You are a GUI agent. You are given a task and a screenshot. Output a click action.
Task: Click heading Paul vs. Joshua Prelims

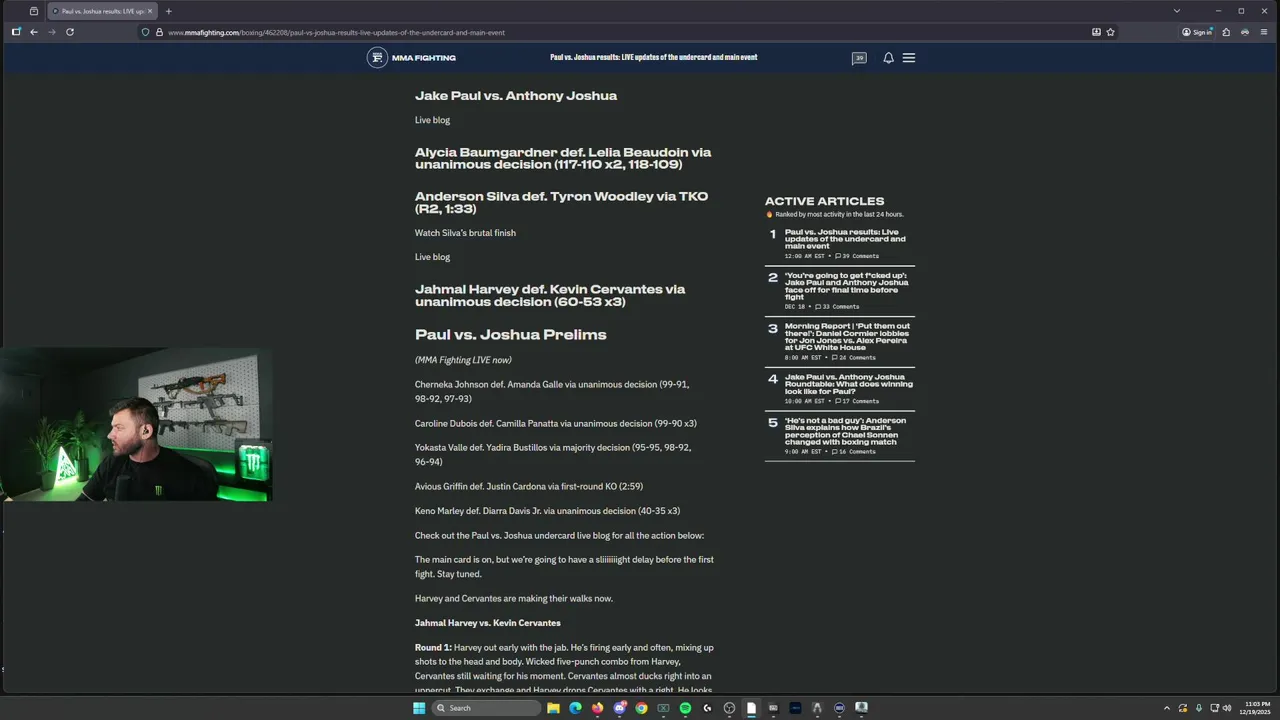[511, 334]
